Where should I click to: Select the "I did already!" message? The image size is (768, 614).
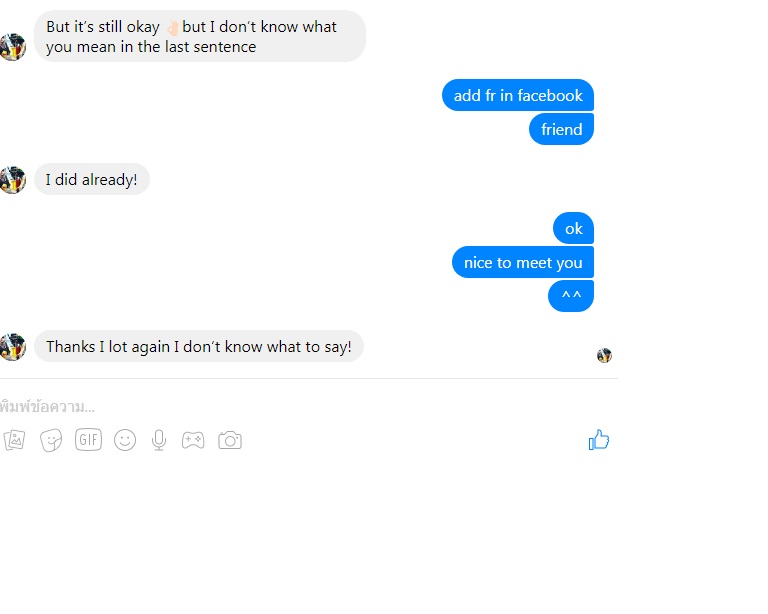coord(92,179)
